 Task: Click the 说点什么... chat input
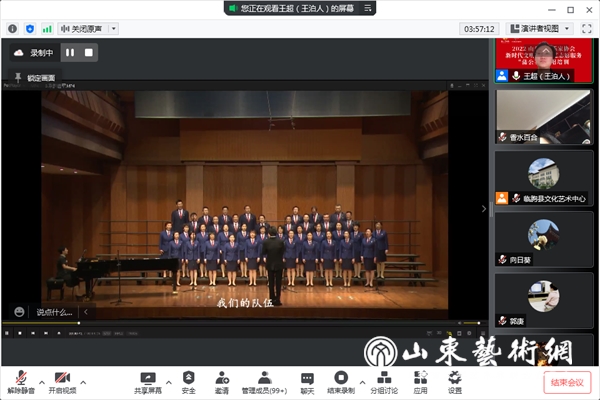54,312
